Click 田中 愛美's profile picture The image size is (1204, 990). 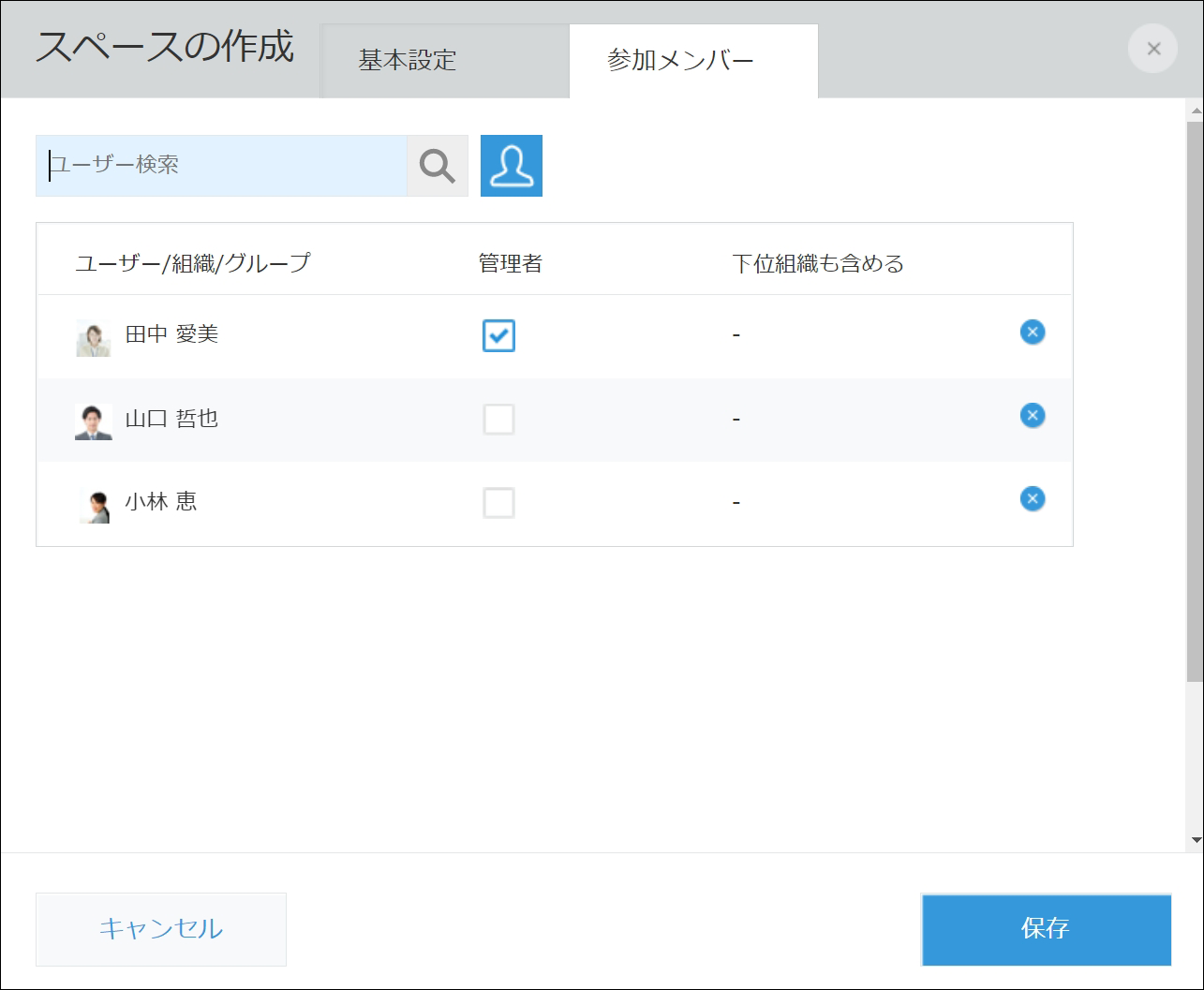[x=92, y=337]
